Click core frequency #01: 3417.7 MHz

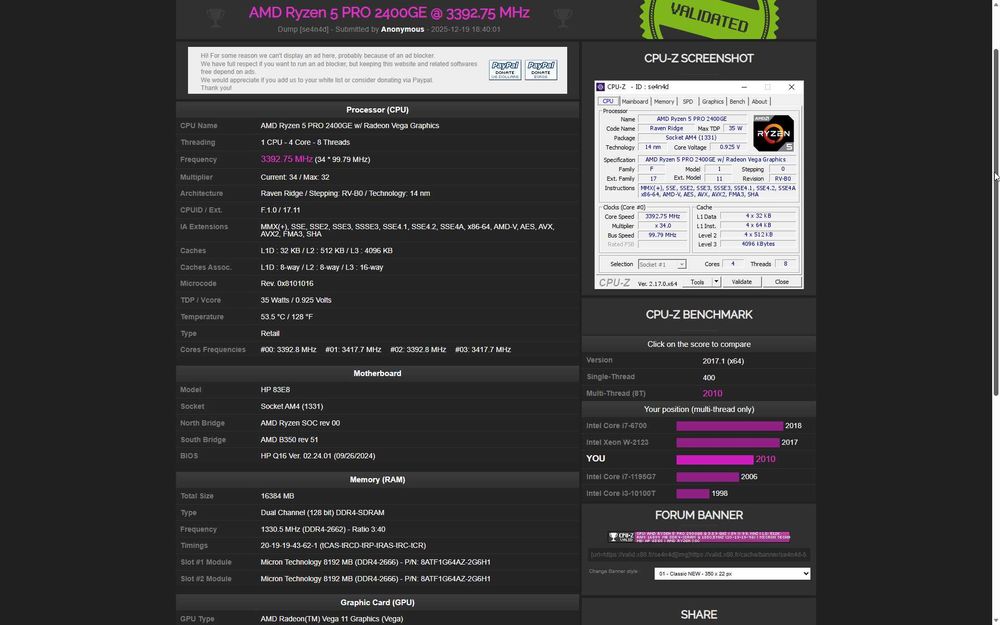click(353, 350)
